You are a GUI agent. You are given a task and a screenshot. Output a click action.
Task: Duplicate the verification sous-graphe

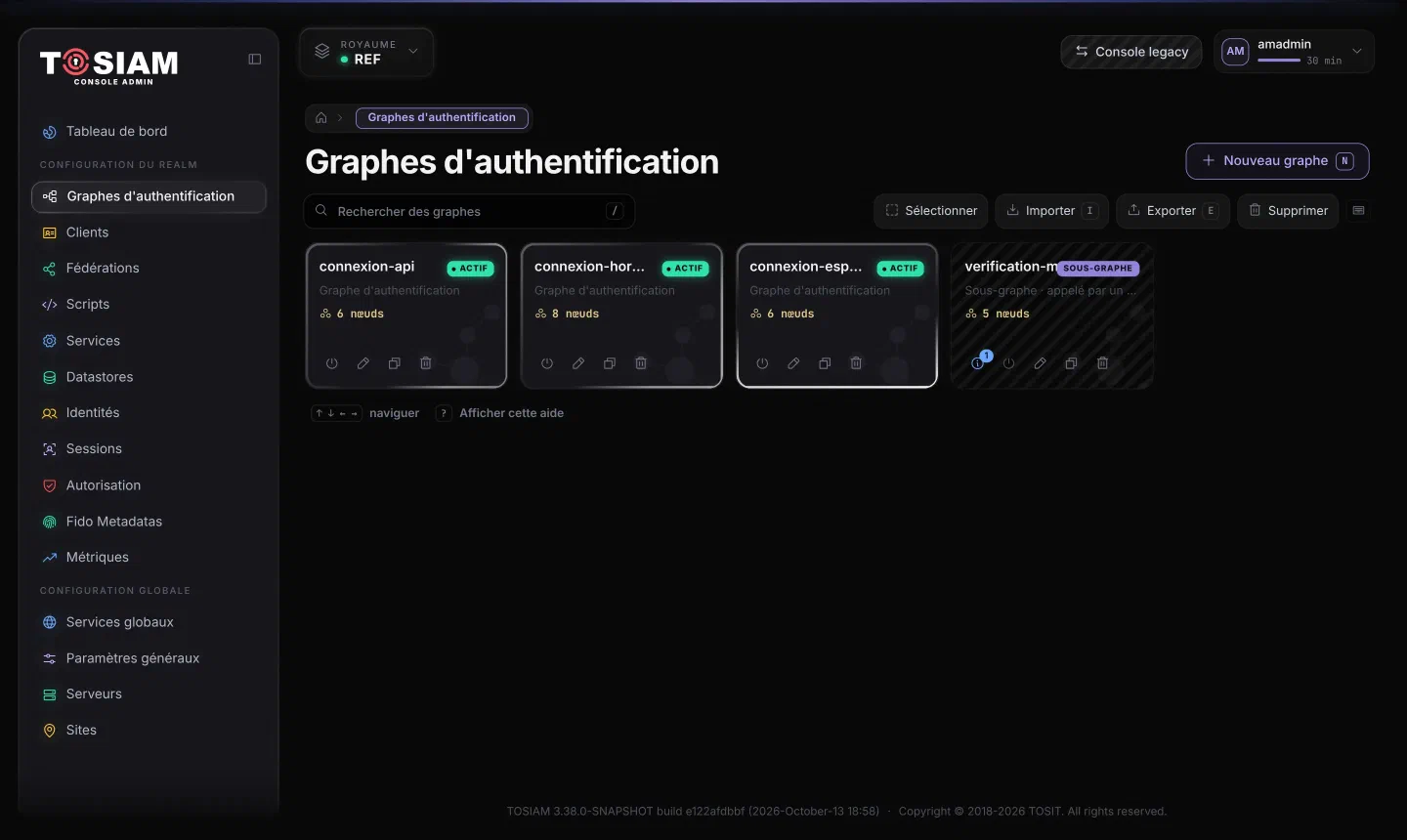click(1071, 363)
